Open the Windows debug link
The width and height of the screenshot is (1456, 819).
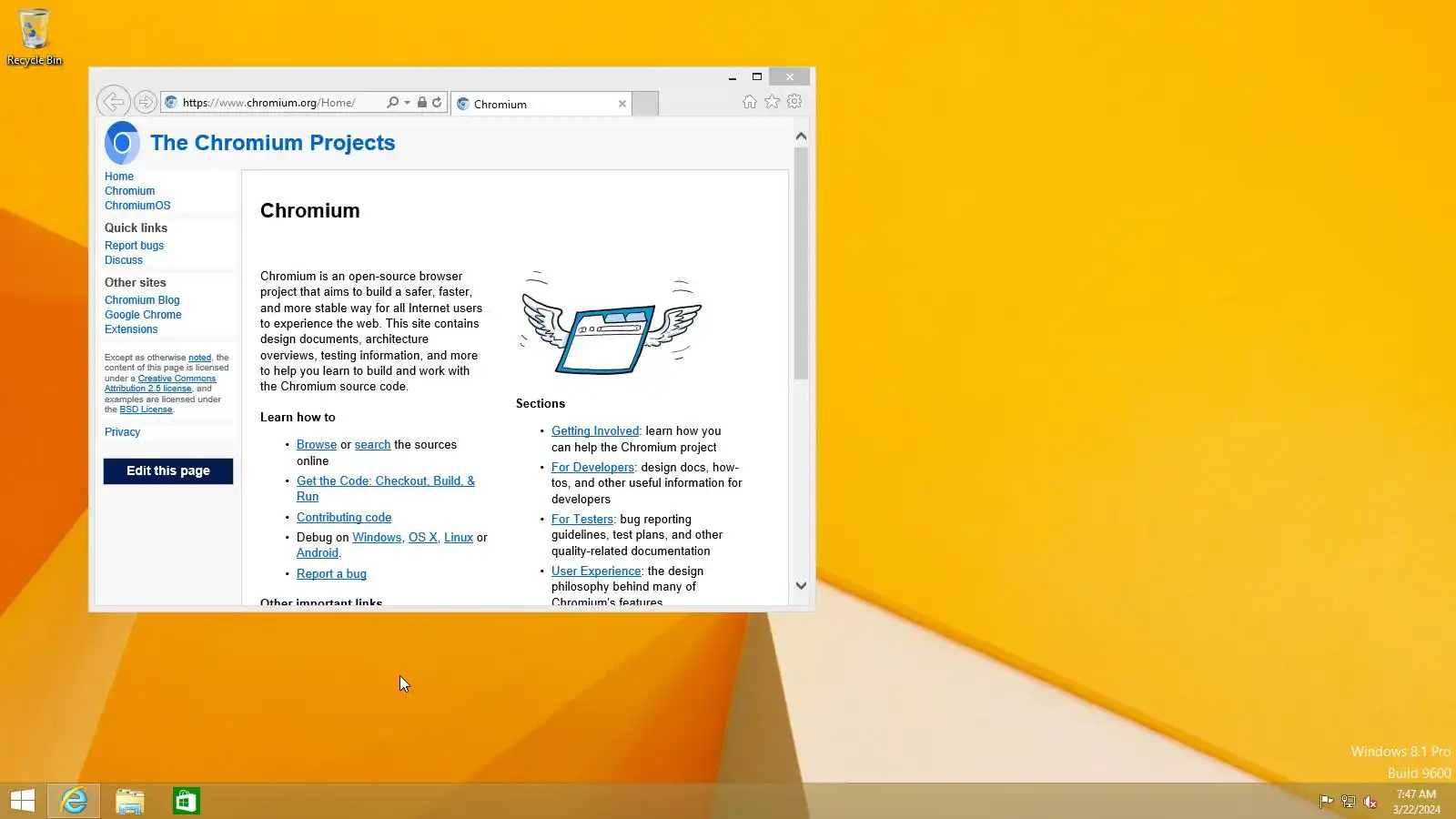click(x=377, y=538)
